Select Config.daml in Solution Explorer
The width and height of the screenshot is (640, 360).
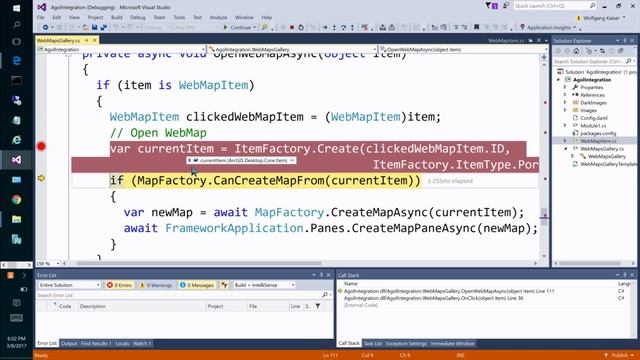point(594,118)
